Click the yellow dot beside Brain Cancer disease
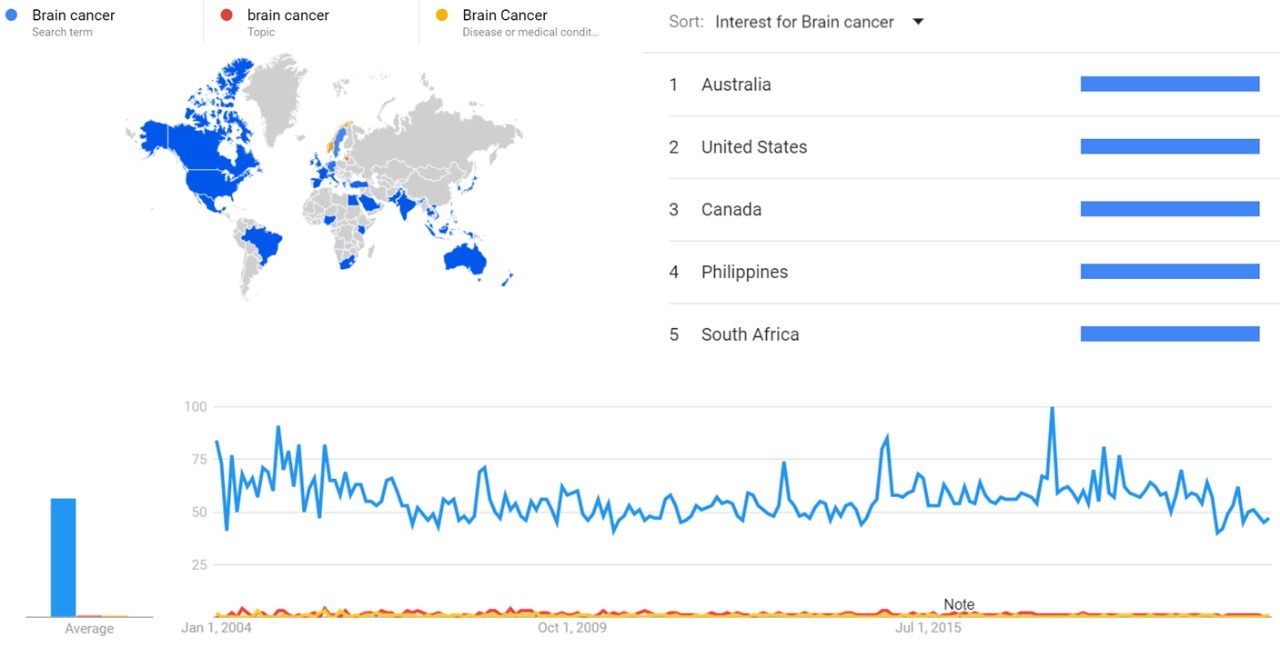 click(442, 15)
